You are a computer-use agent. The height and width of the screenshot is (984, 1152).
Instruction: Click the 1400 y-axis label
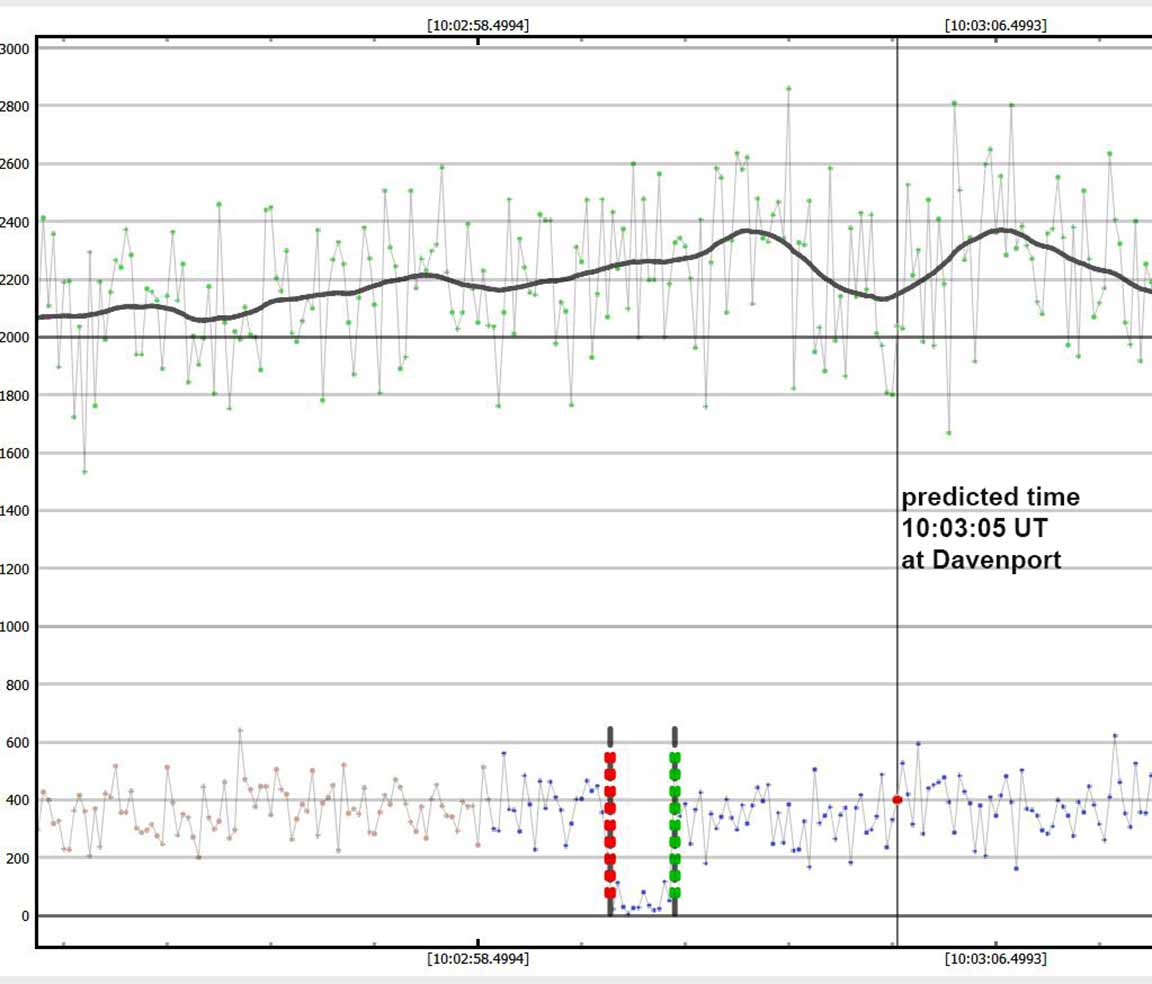click(x=15, y=511)
